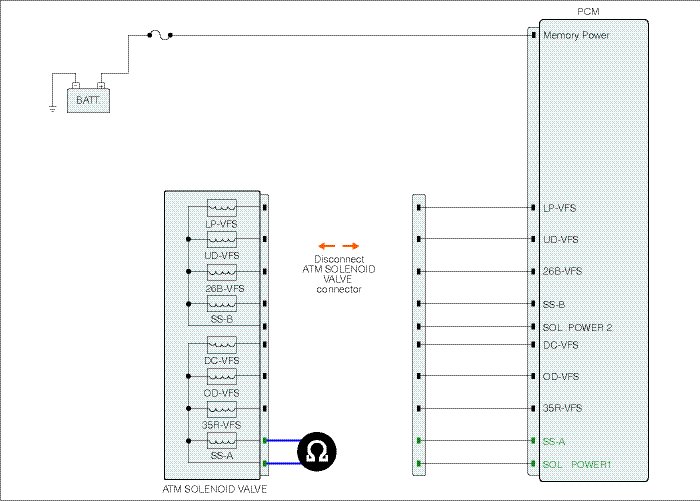This screenshot has height=501, width=700.
Task: Click the ohmmeter Ω symbol
Action: coord(317,451)
